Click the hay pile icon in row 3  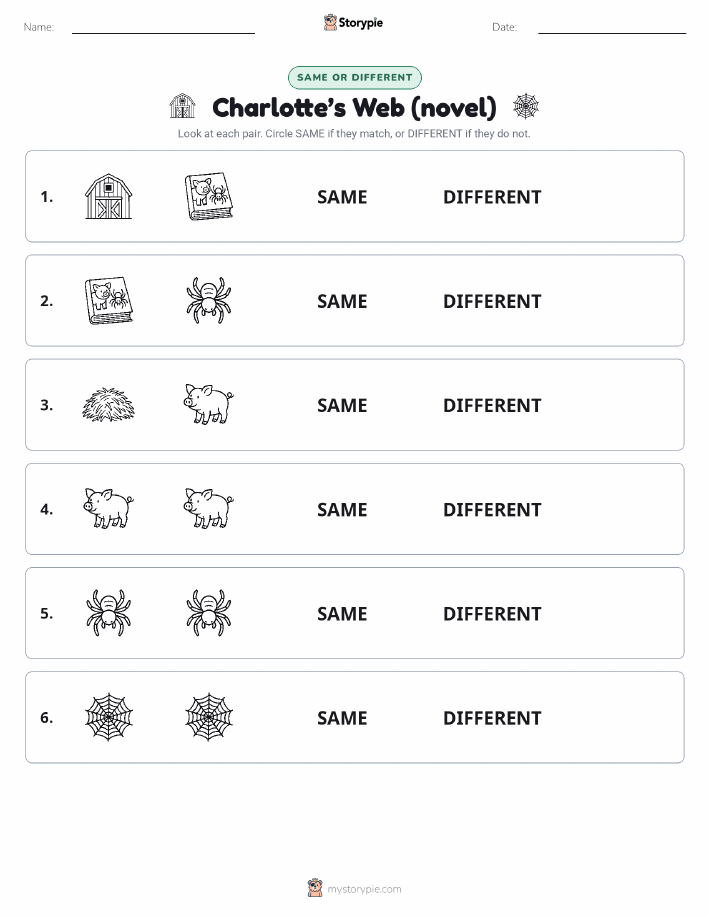pos(108,405)
